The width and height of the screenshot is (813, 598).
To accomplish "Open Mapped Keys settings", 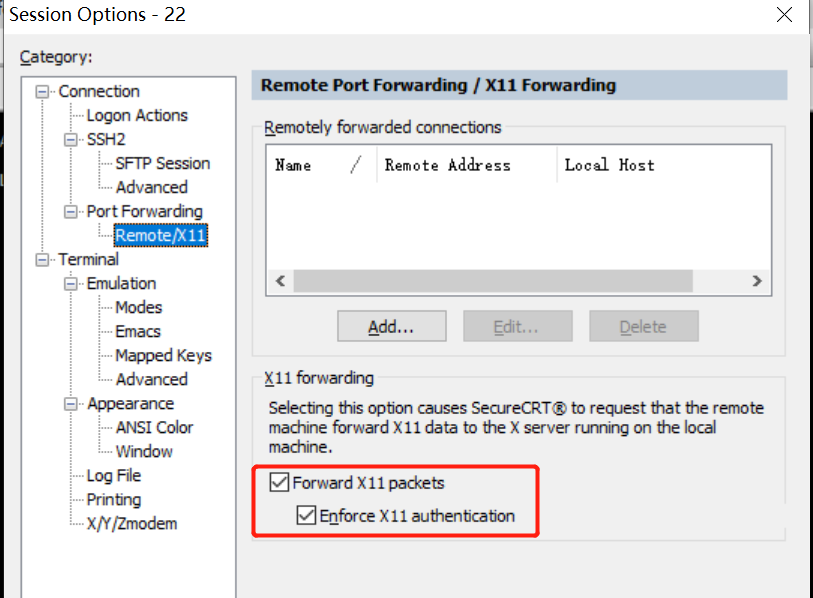I will click(163, 356).
